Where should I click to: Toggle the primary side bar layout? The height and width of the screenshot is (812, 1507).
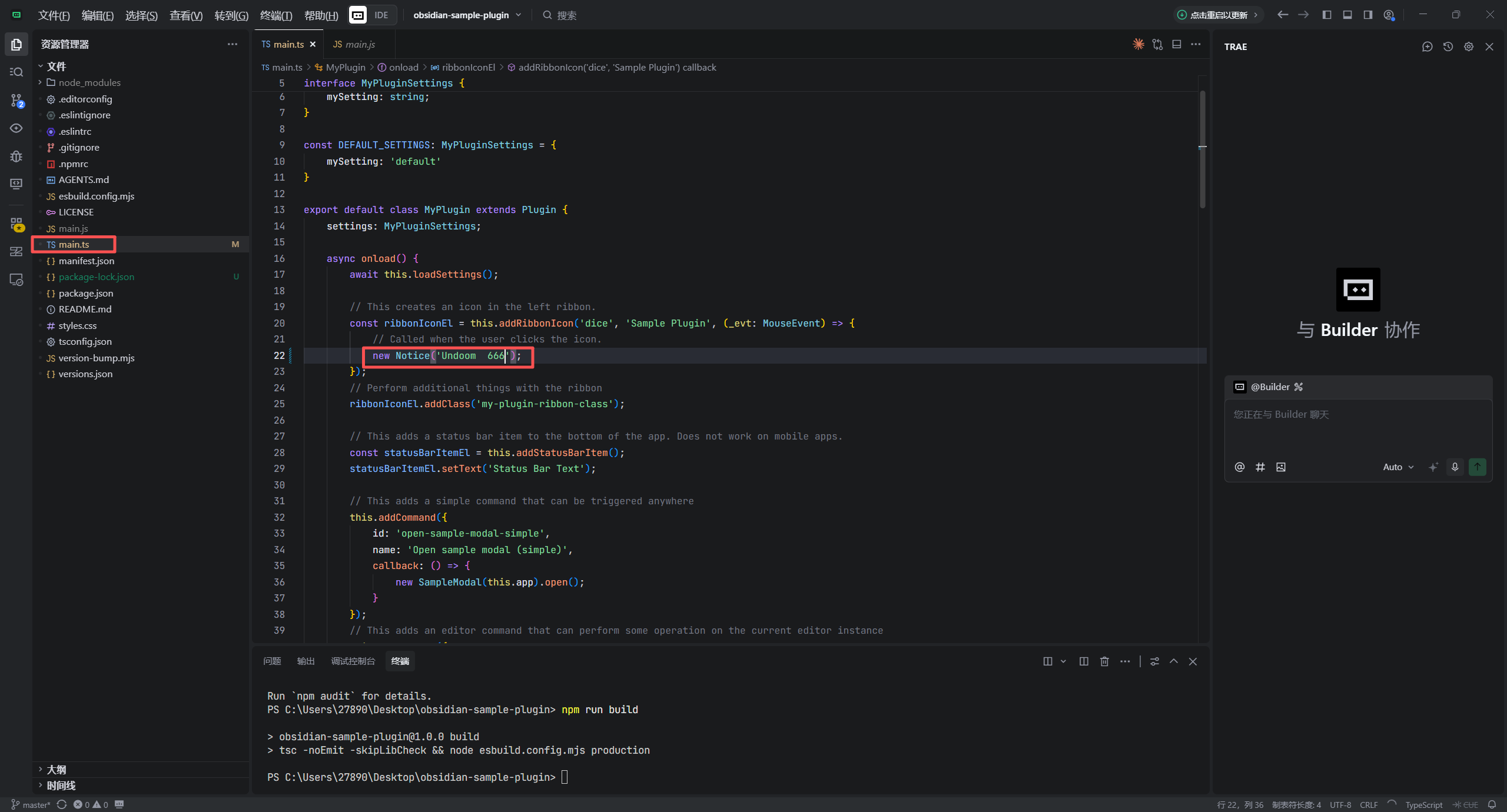click(x=1326, y=15)
